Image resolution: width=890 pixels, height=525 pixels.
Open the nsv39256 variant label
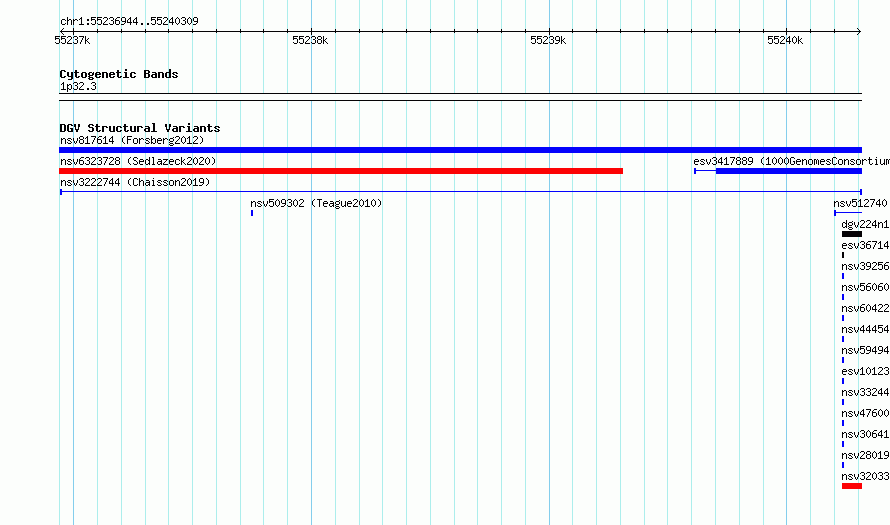pos(866,266)
